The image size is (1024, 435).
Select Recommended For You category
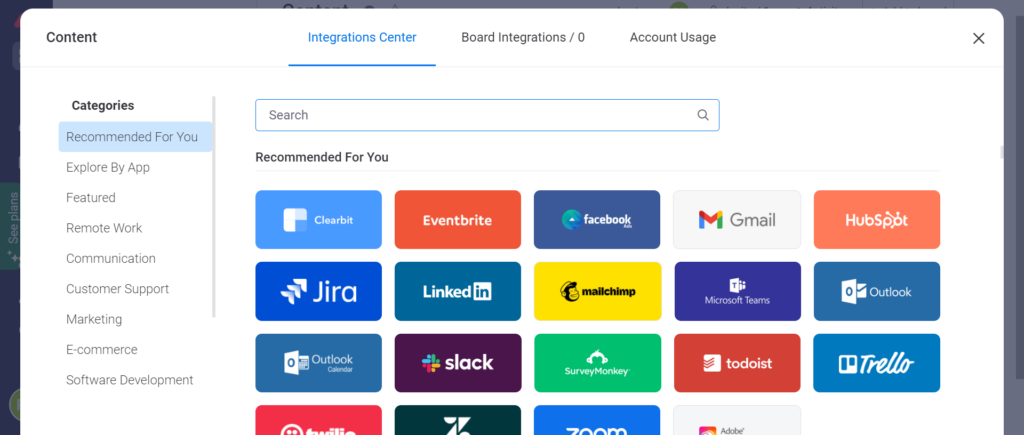[x=135, y=137]
